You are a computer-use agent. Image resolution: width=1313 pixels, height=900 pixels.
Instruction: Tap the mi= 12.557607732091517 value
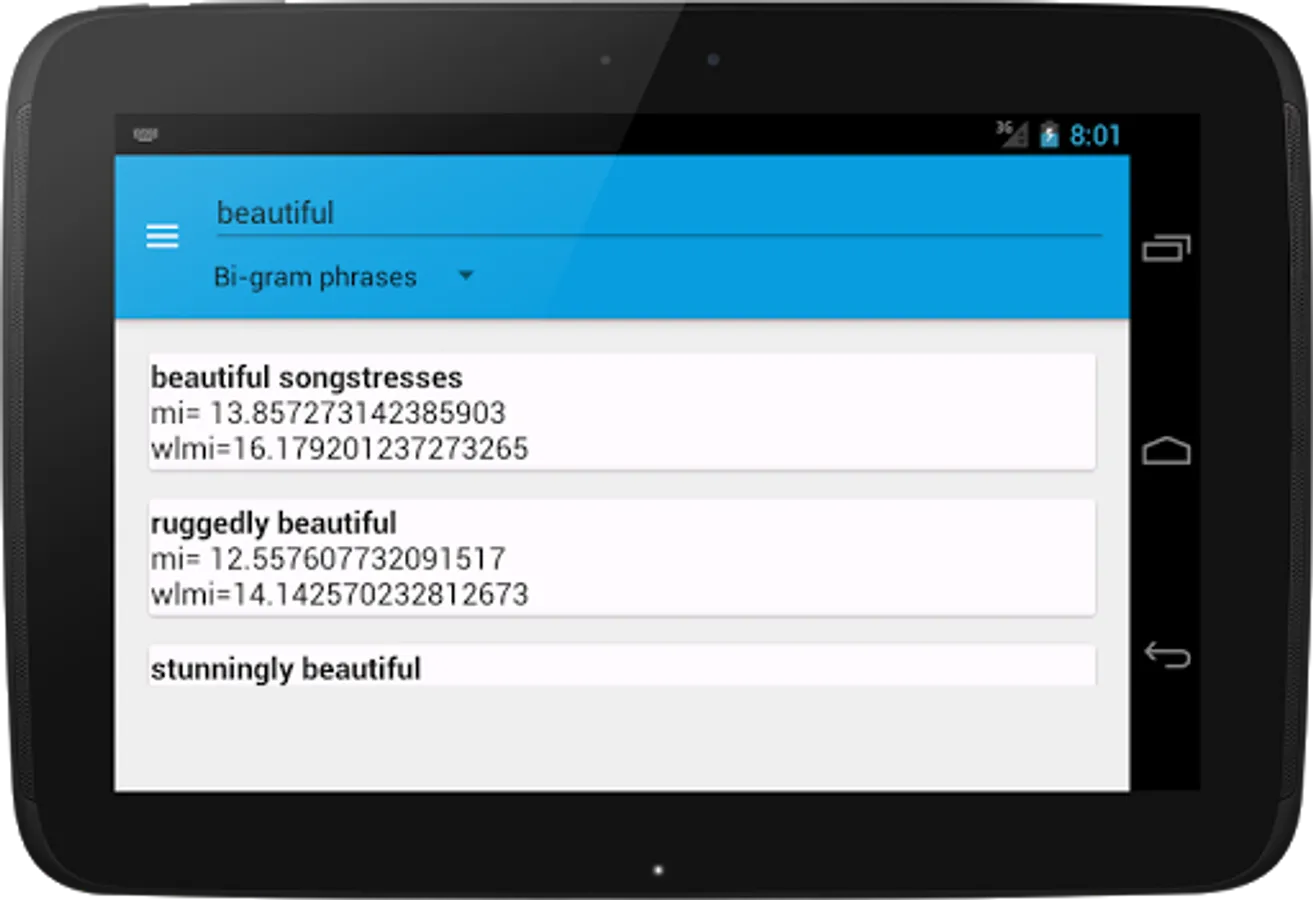[328, 559]
